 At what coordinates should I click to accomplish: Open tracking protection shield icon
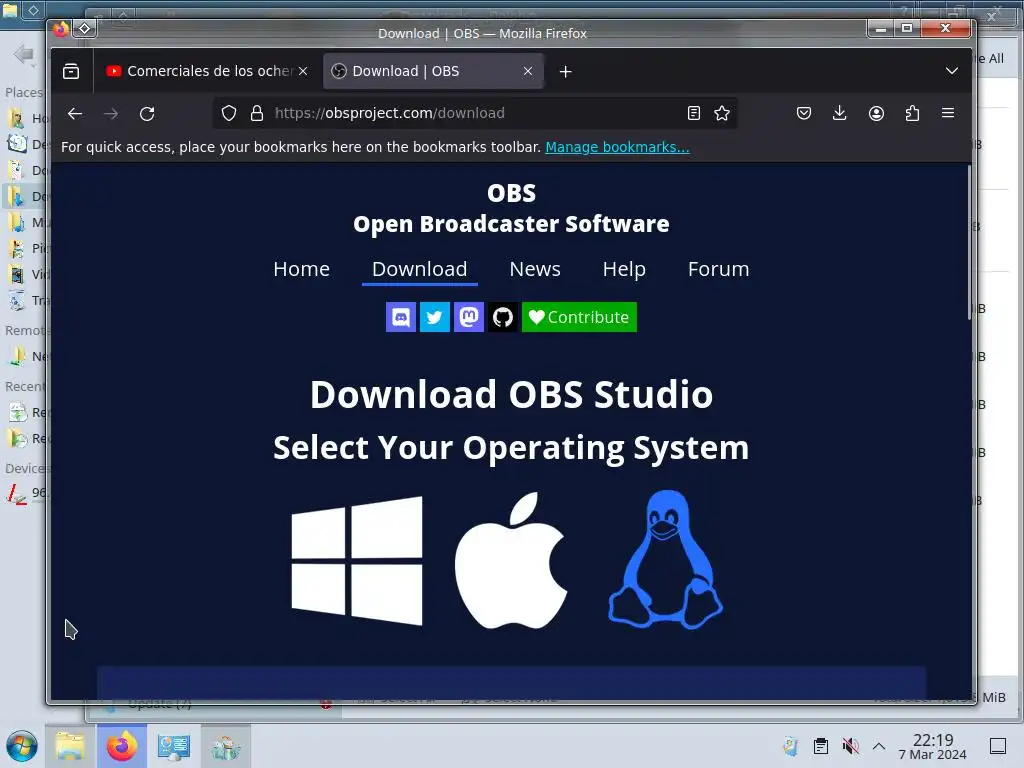coord(229,114)
